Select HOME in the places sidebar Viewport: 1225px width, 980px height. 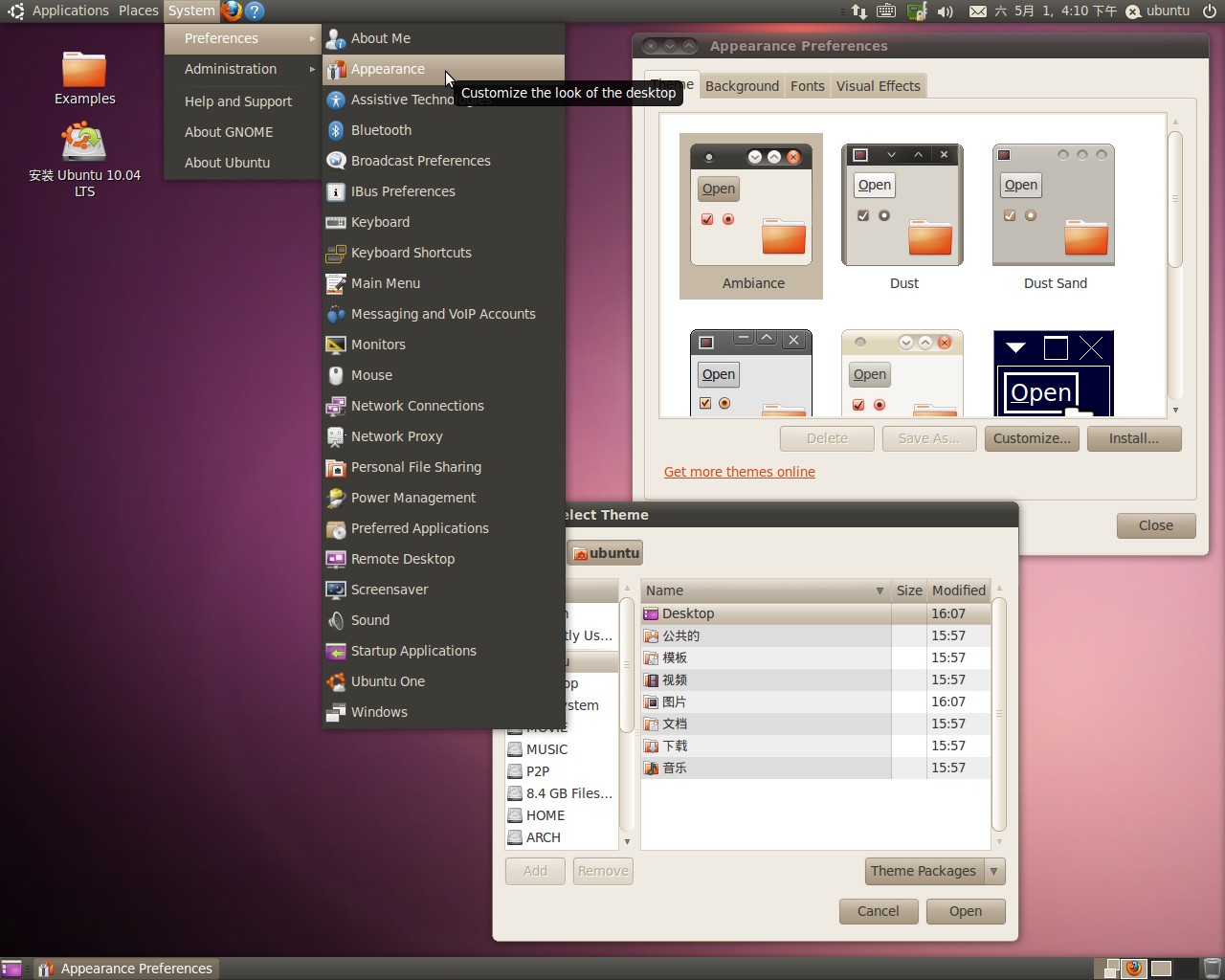click(562, 815)
